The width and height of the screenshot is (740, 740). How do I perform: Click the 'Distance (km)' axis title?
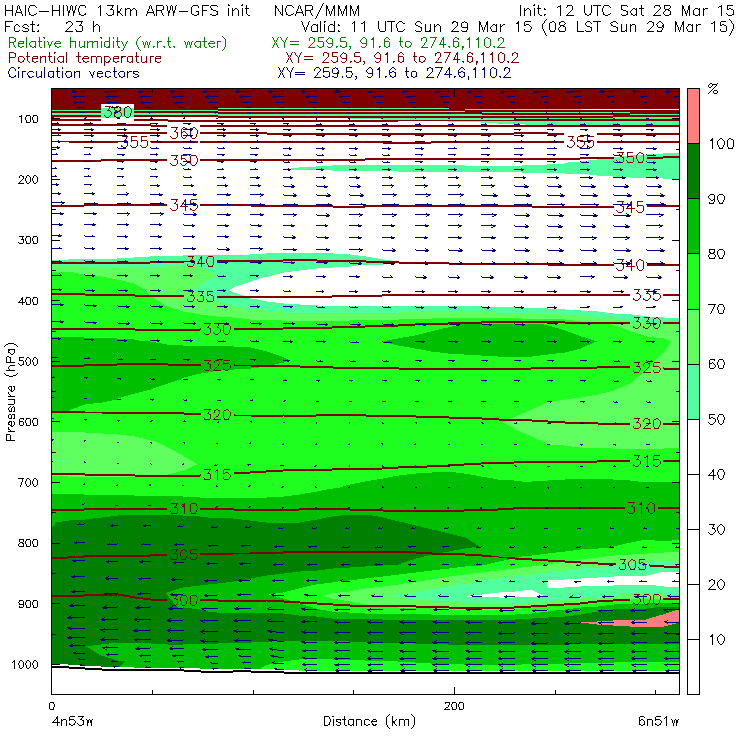point(370,721)
